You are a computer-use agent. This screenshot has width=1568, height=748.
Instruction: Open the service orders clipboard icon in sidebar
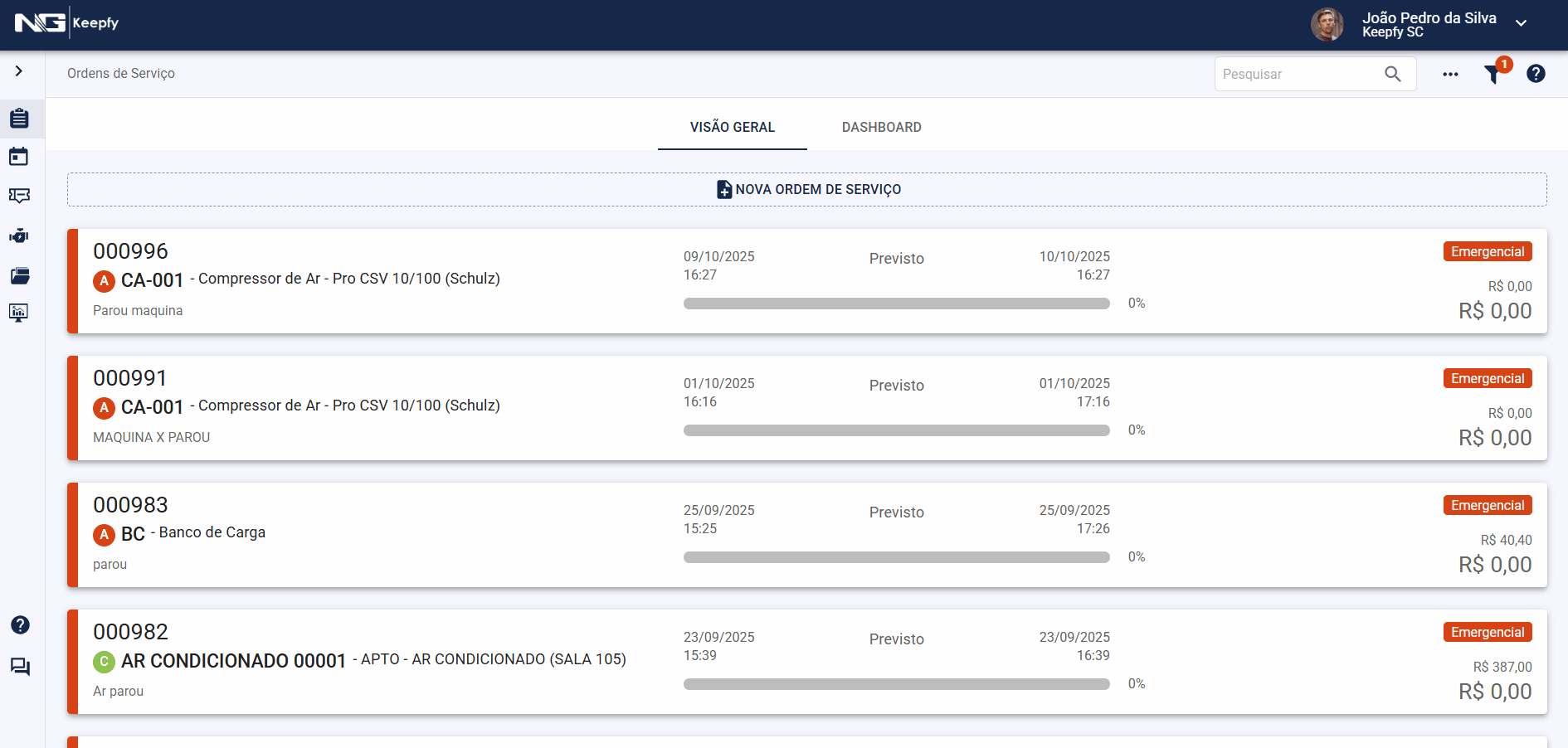click(19, 119)
